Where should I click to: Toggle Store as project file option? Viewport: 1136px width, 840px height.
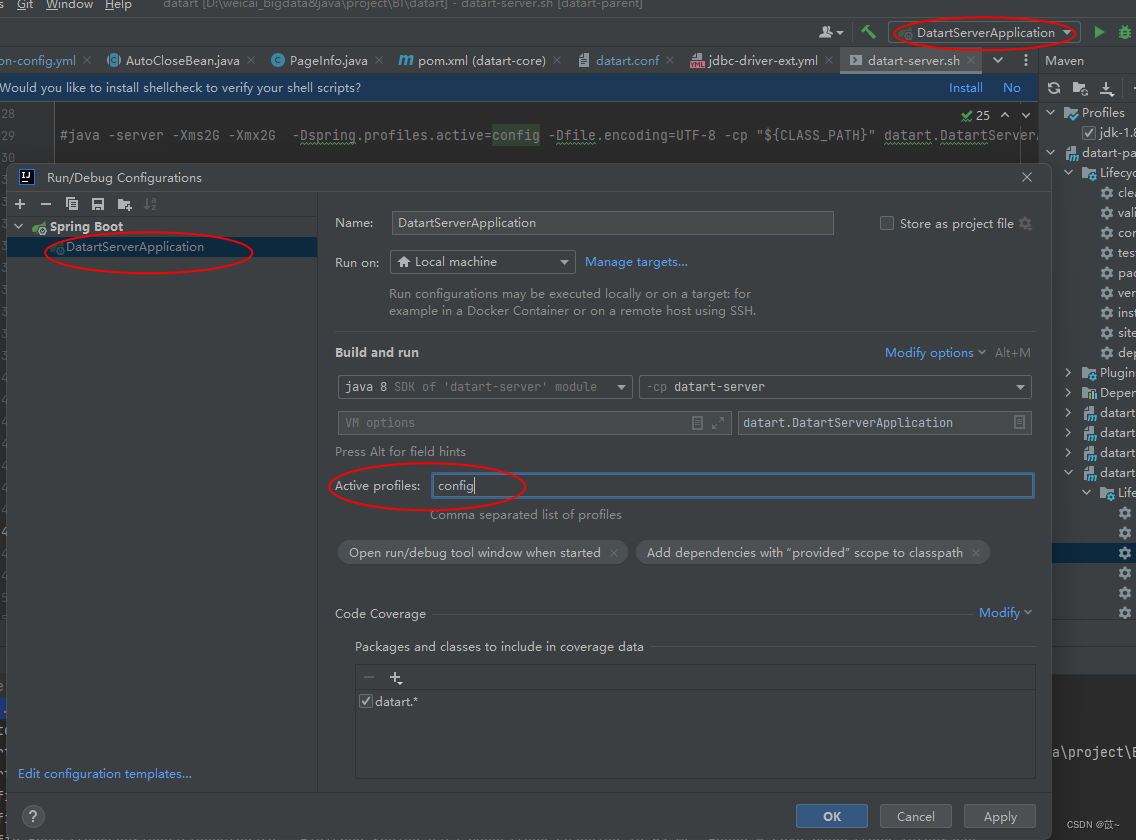coord(887,223)
